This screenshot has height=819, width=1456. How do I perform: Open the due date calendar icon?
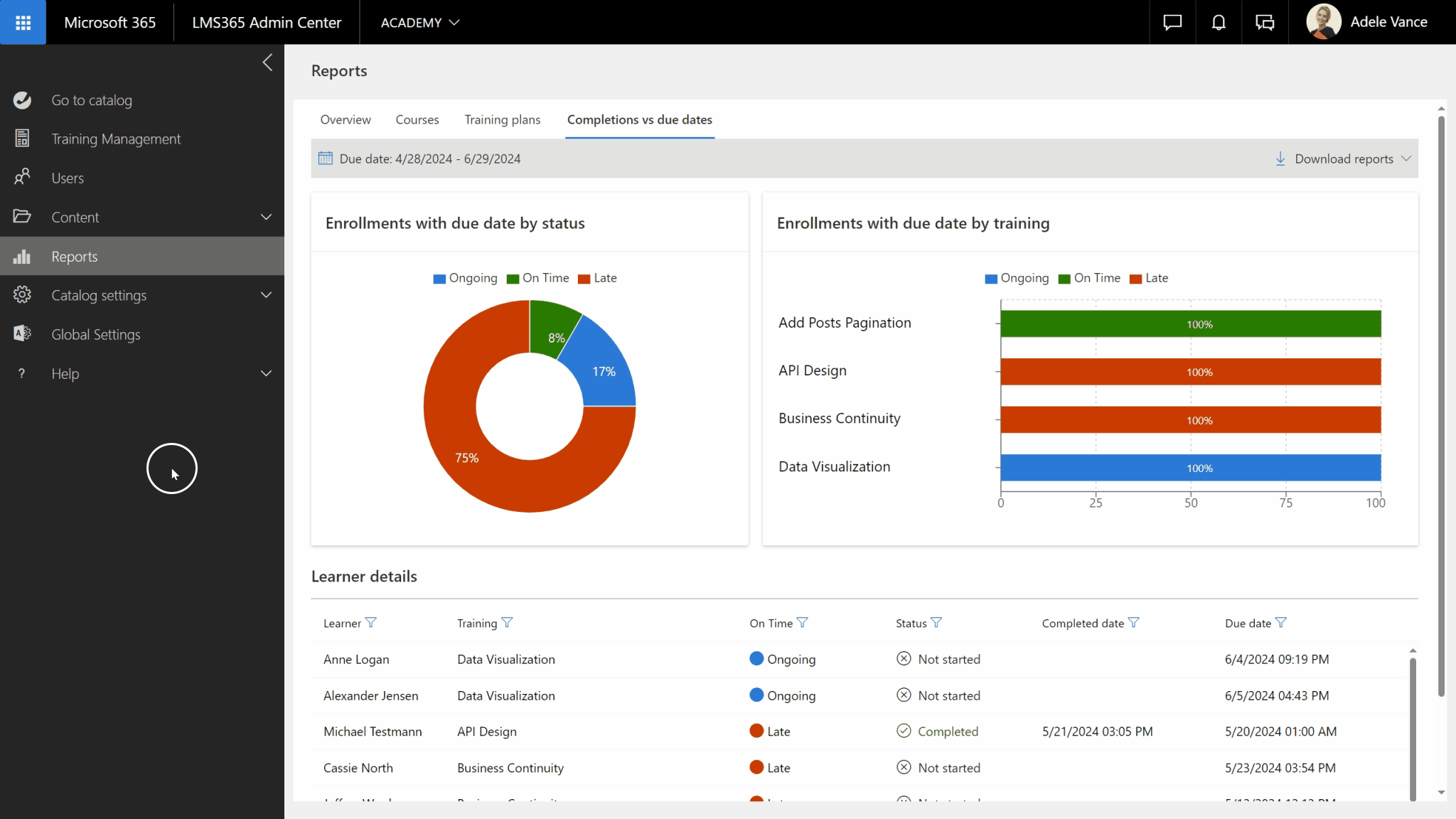[x=326, y=159]
